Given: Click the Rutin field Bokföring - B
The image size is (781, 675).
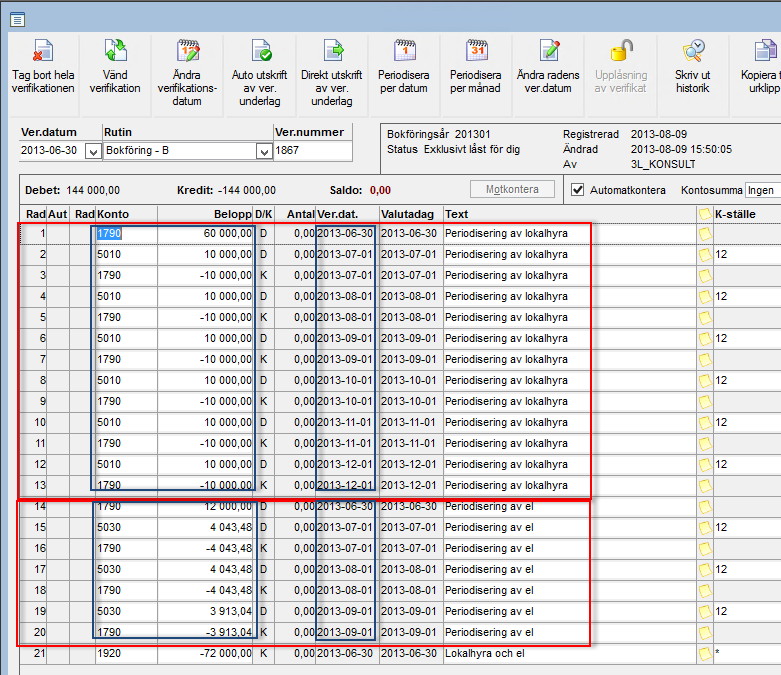Looking at the screenshot, I should click(180, 150).
